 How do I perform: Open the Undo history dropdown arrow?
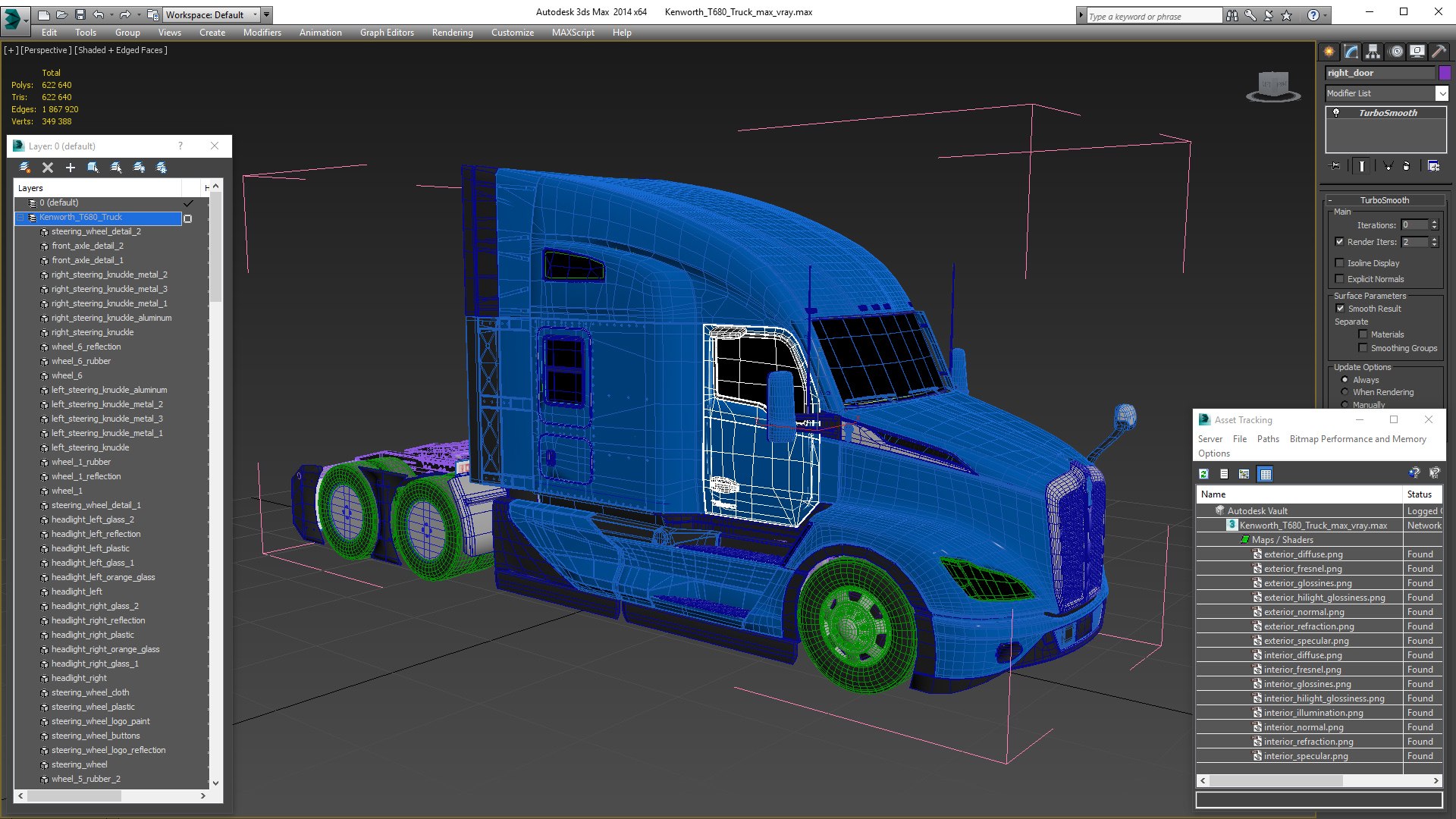[112, 14]
